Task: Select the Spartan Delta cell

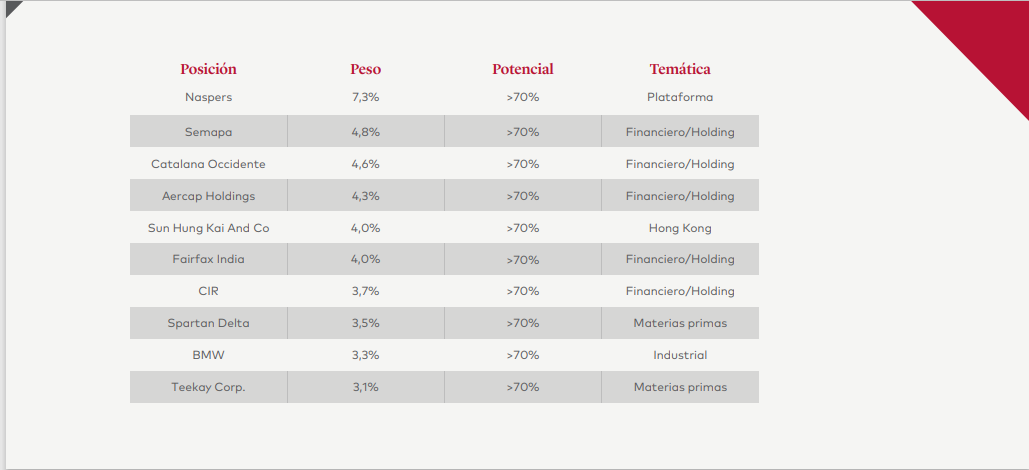Action: tap(209, 323)
